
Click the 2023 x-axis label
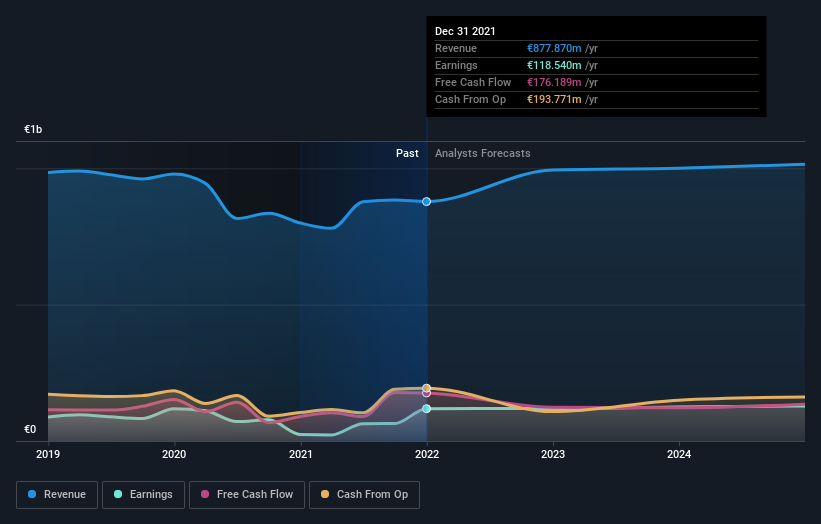pos(553,454)
